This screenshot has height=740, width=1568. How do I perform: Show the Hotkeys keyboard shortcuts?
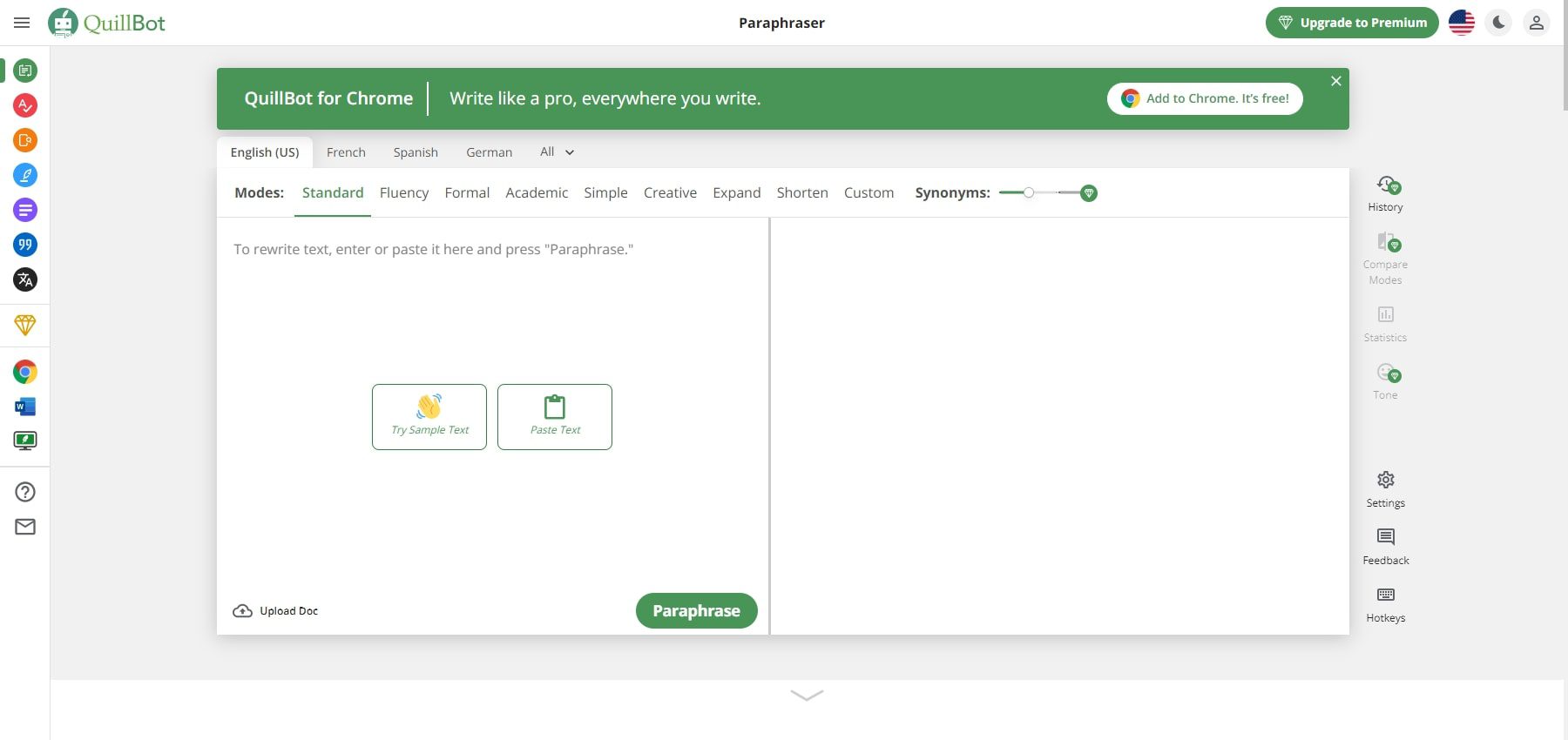[x=1385, y=603]
